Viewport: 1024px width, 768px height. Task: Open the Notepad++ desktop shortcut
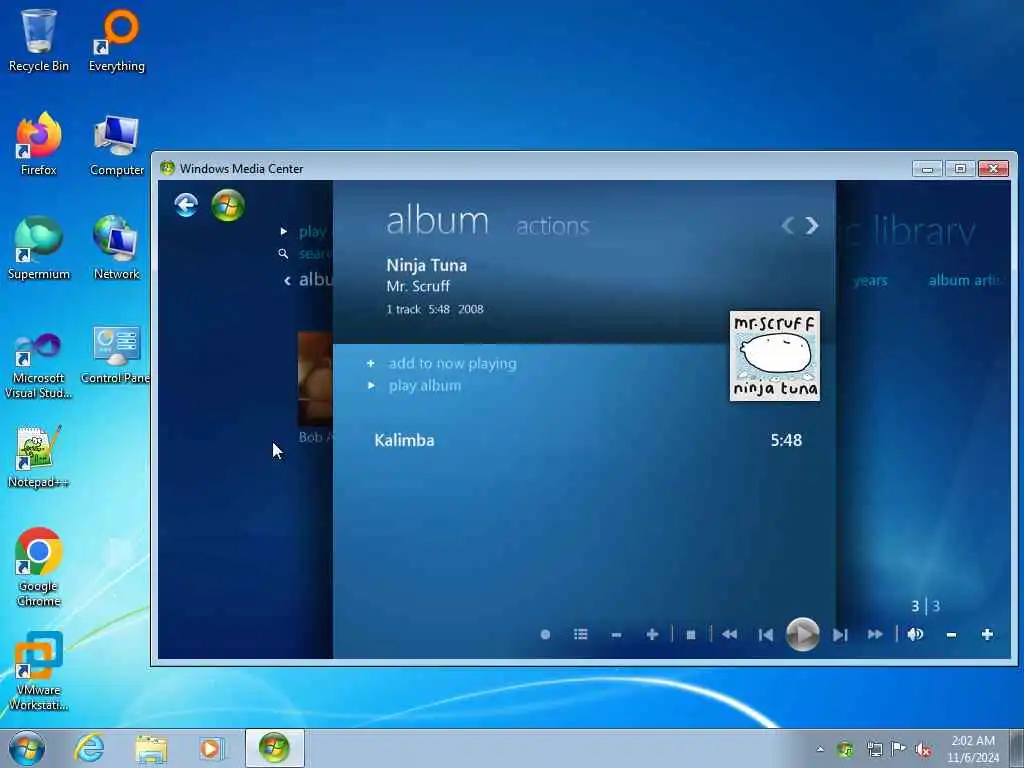tap(39, 457)
